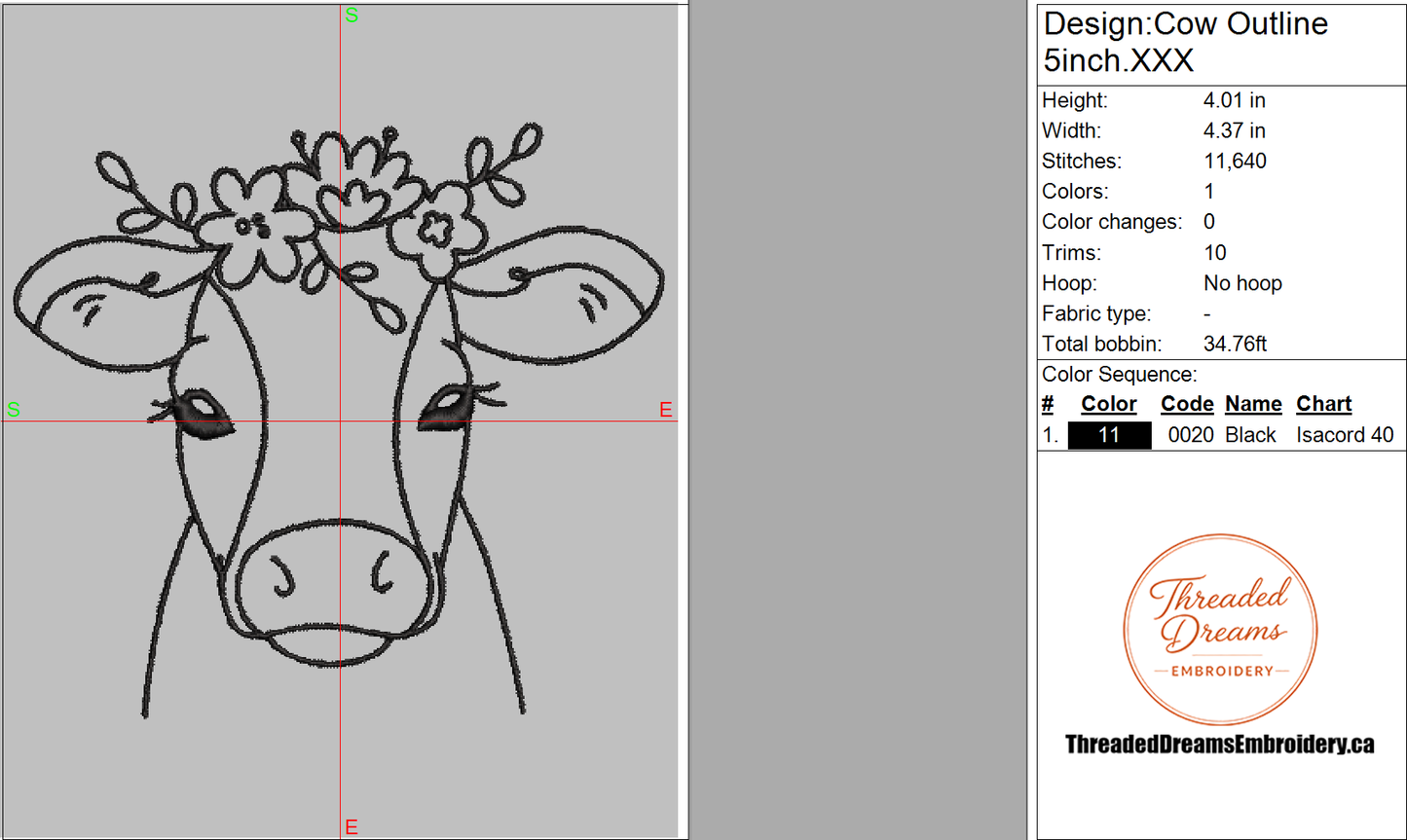Click the 'Colors:' label

1075,192
